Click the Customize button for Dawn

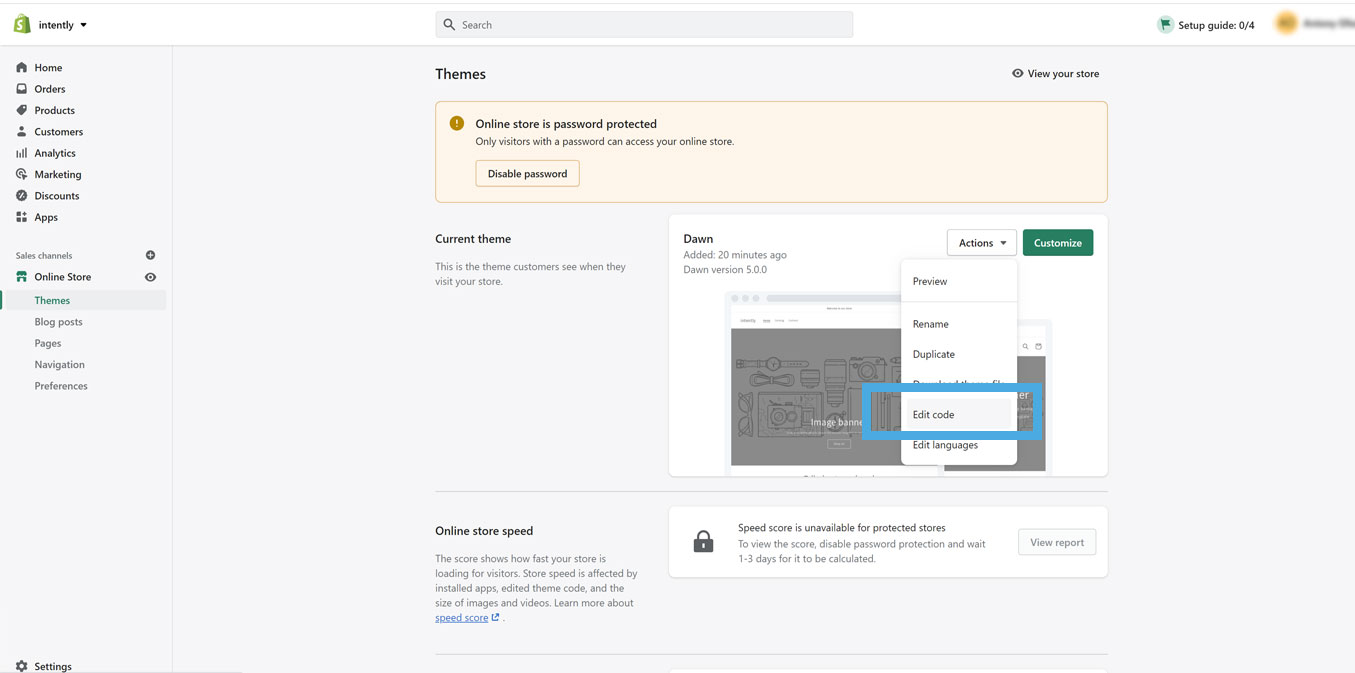click(1057, 242)
